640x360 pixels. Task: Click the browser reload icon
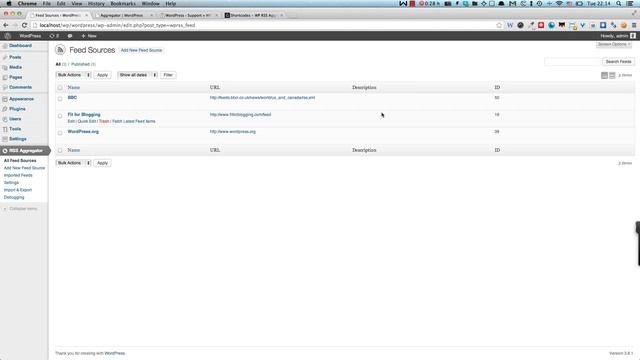pyautogui.click(x=24, y=25)
